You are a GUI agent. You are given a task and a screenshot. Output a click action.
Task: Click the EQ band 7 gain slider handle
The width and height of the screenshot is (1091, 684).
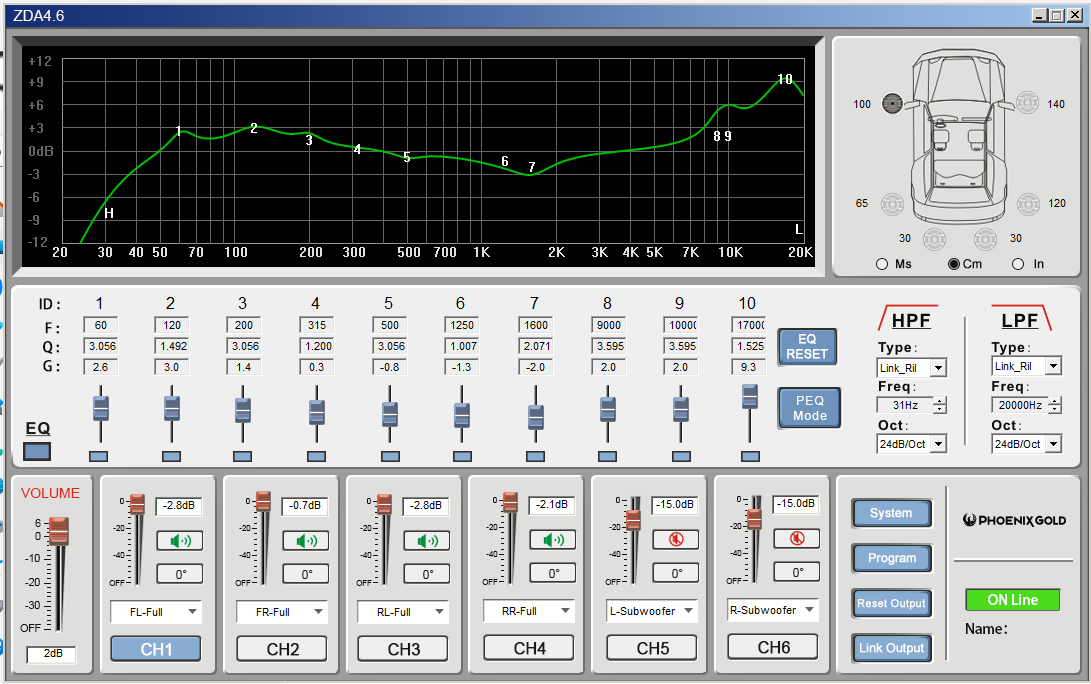535,417
